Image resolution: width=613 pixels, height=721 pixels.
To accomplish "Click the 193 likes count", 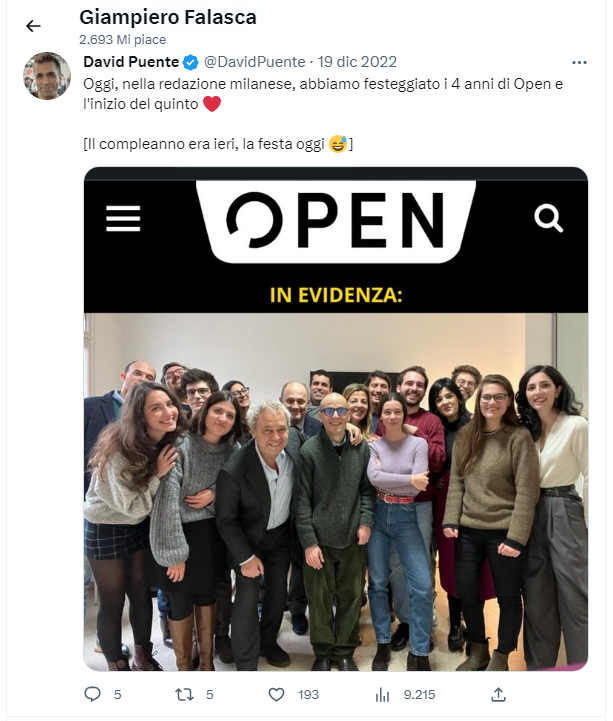I will click(x=308, y=694).
